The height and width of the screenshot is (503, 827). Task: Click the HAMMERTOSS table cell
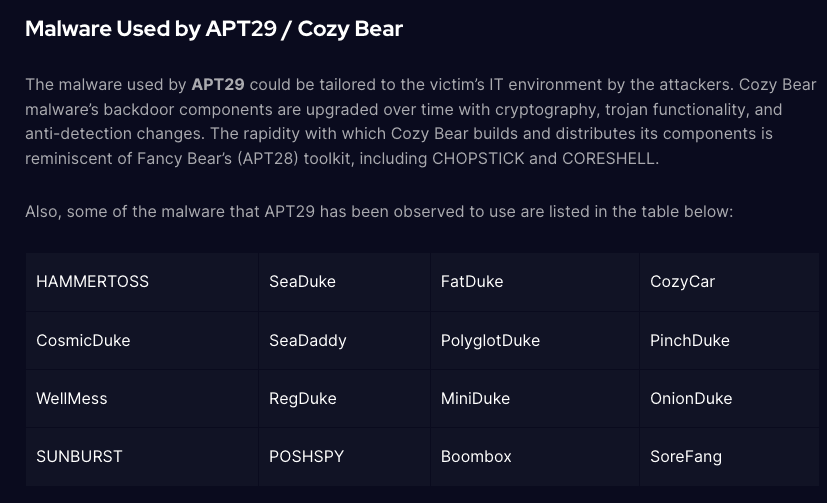(92, 282)
